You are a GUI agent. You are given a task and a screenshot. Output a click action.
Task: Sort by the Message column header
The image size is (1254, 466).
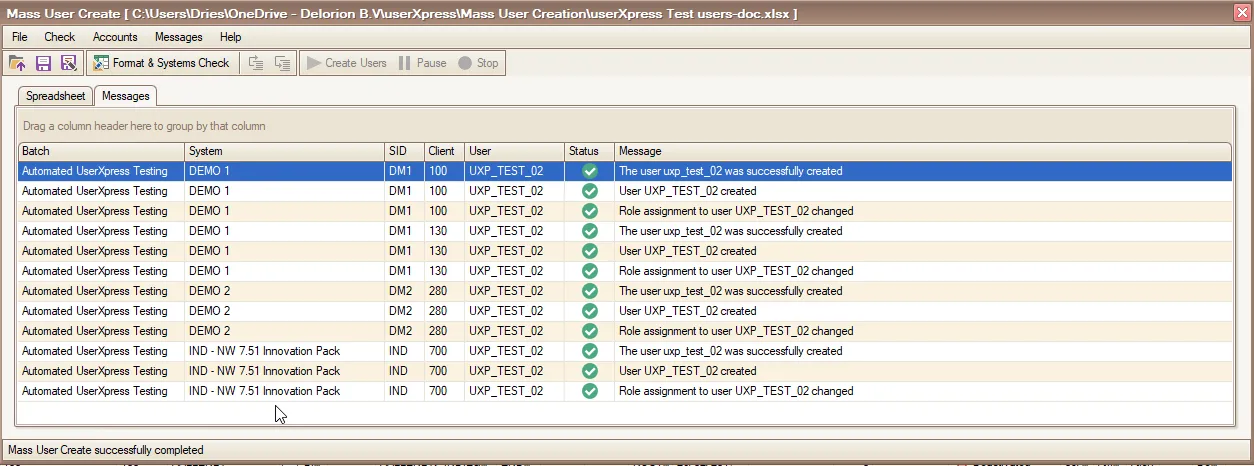pos(923,151)
